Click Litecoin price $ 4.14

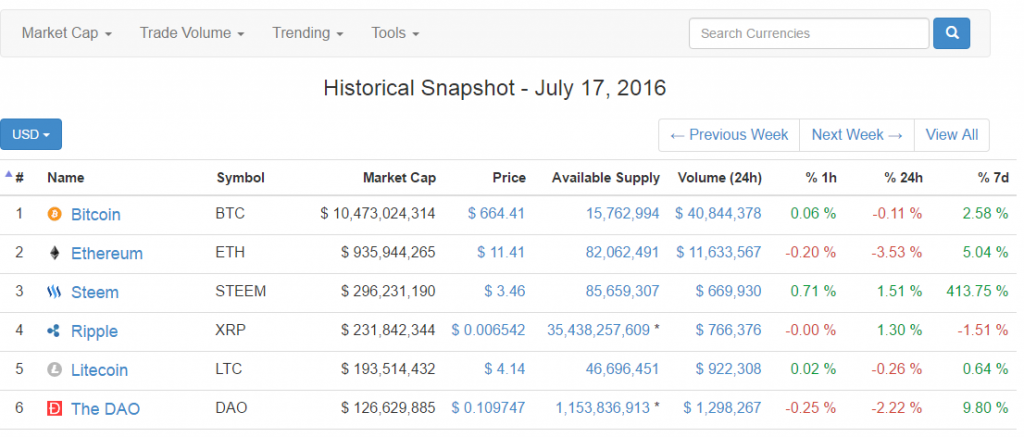point(505,369)
